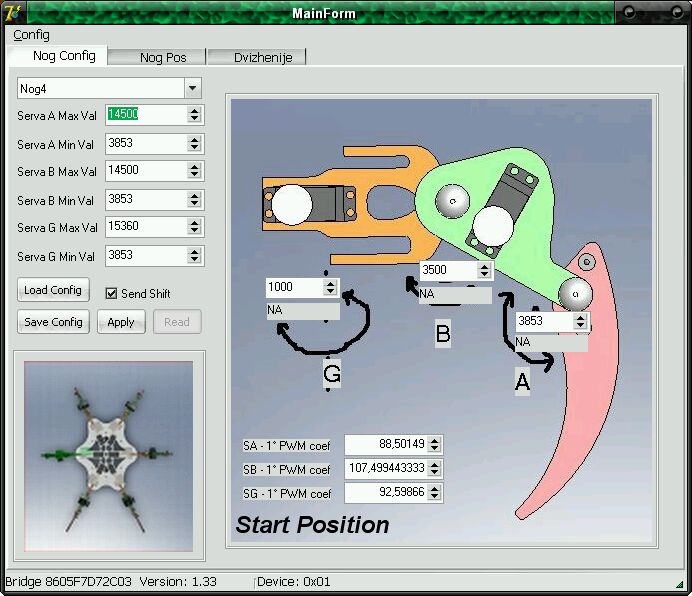Click the hexapod robot preview image
This screenshot has width=692, height=596.
click(108, 455)
